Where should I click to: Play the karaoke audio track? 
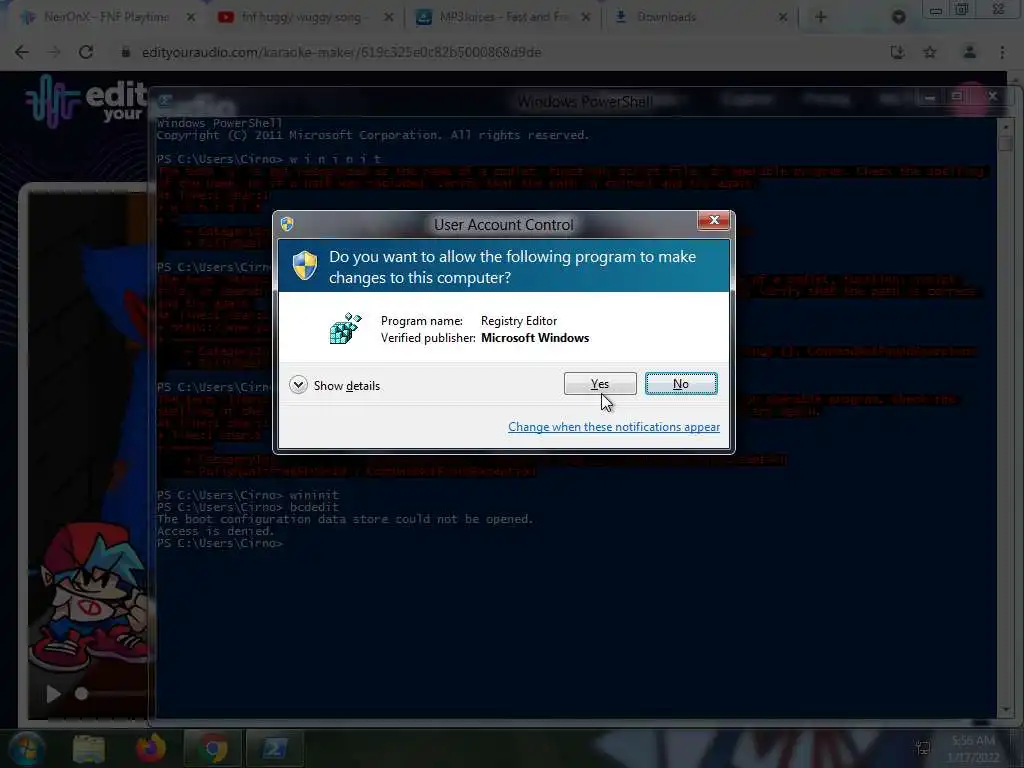(54, 694)
